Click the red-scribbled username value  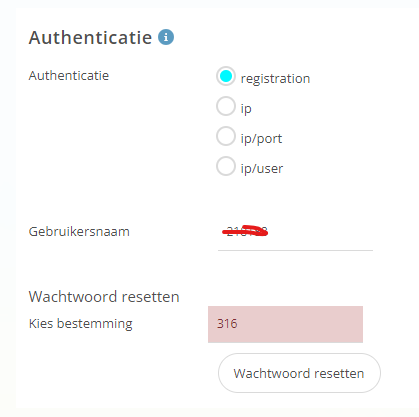pos(245,231)
